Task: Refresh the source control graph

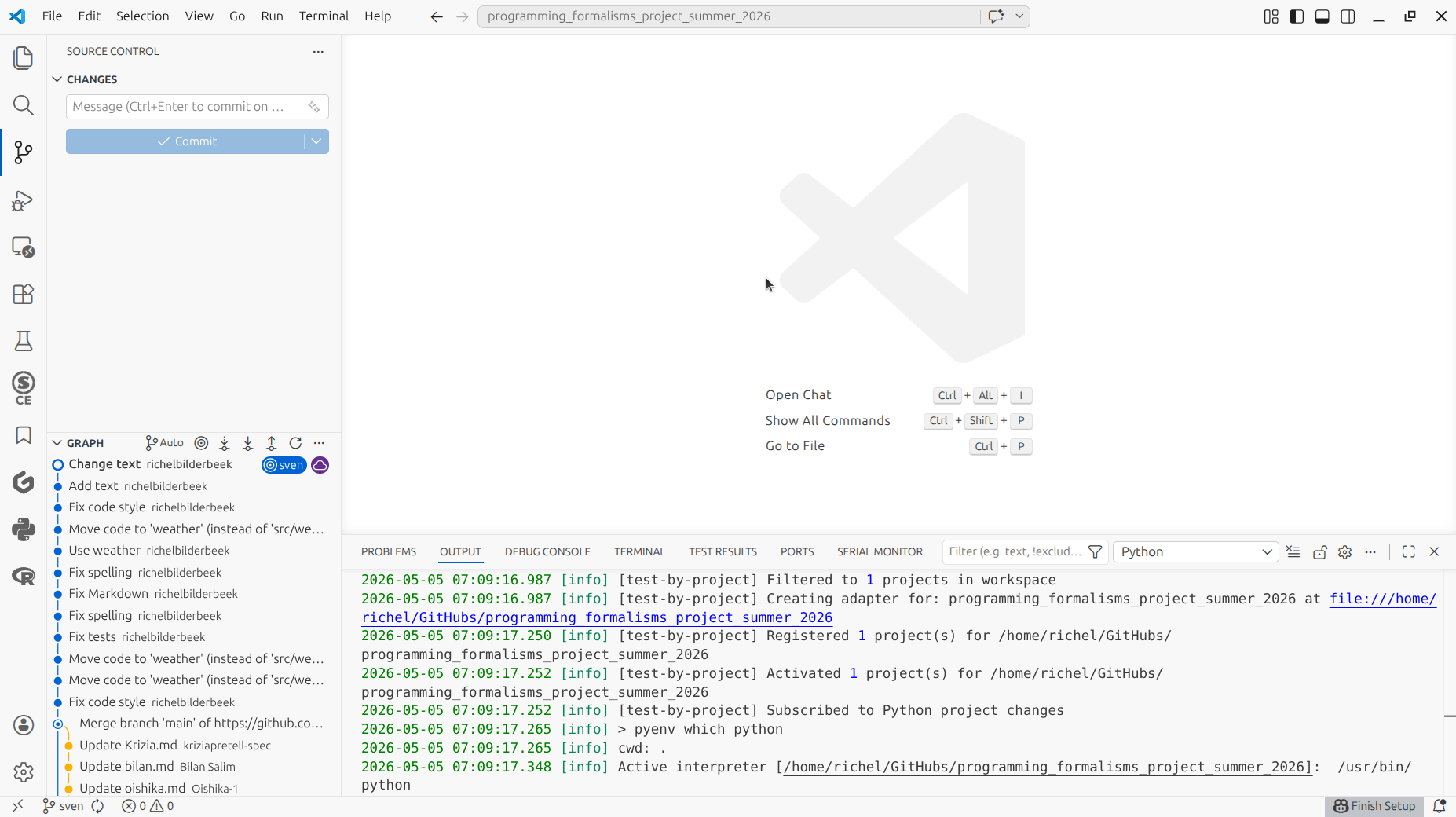Action: click(295, 443)
